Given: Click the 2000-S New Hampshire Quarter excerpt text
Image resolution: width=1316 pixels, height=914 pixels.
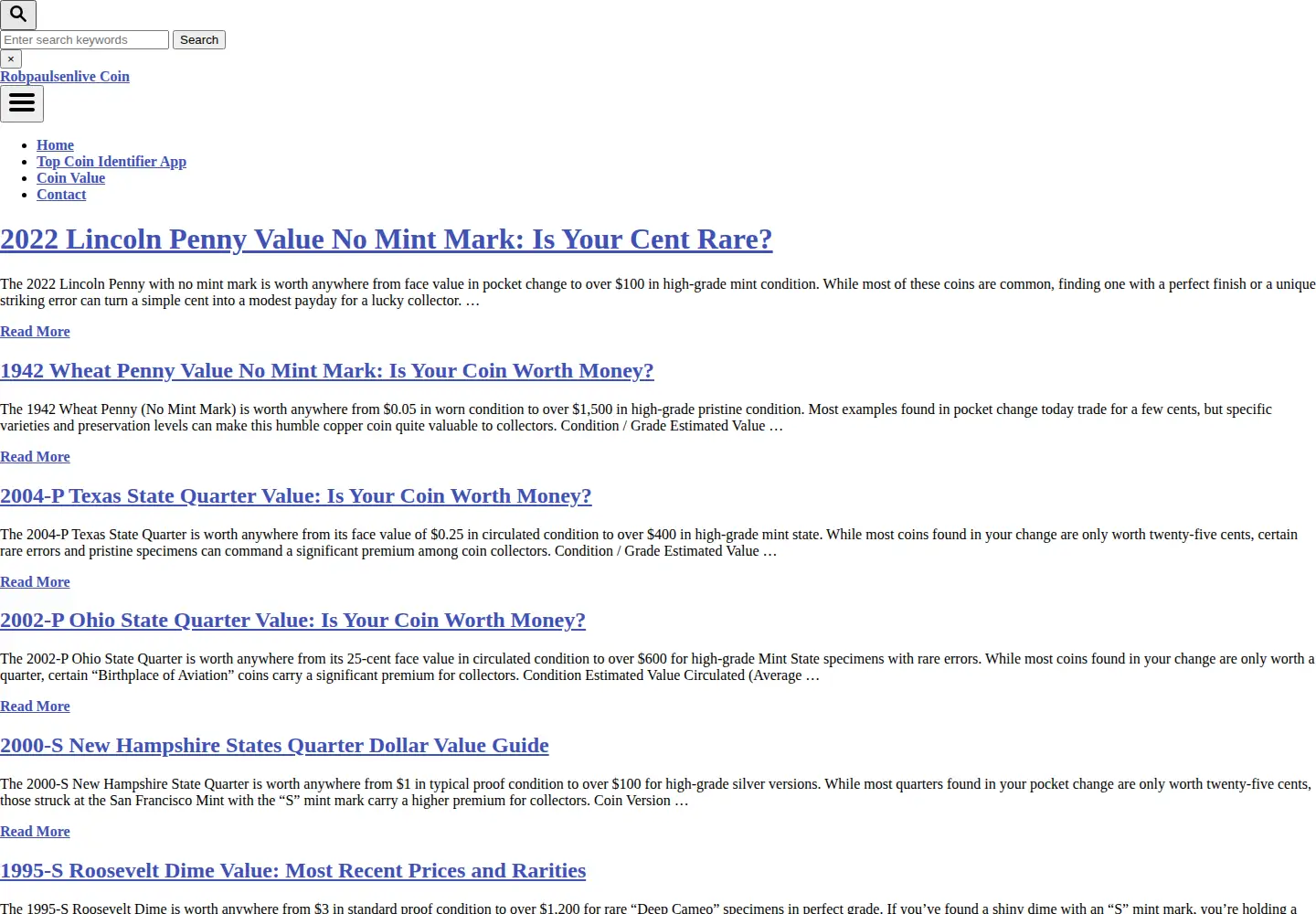Looking at the screenshot, I should click(x=656, y=792).
